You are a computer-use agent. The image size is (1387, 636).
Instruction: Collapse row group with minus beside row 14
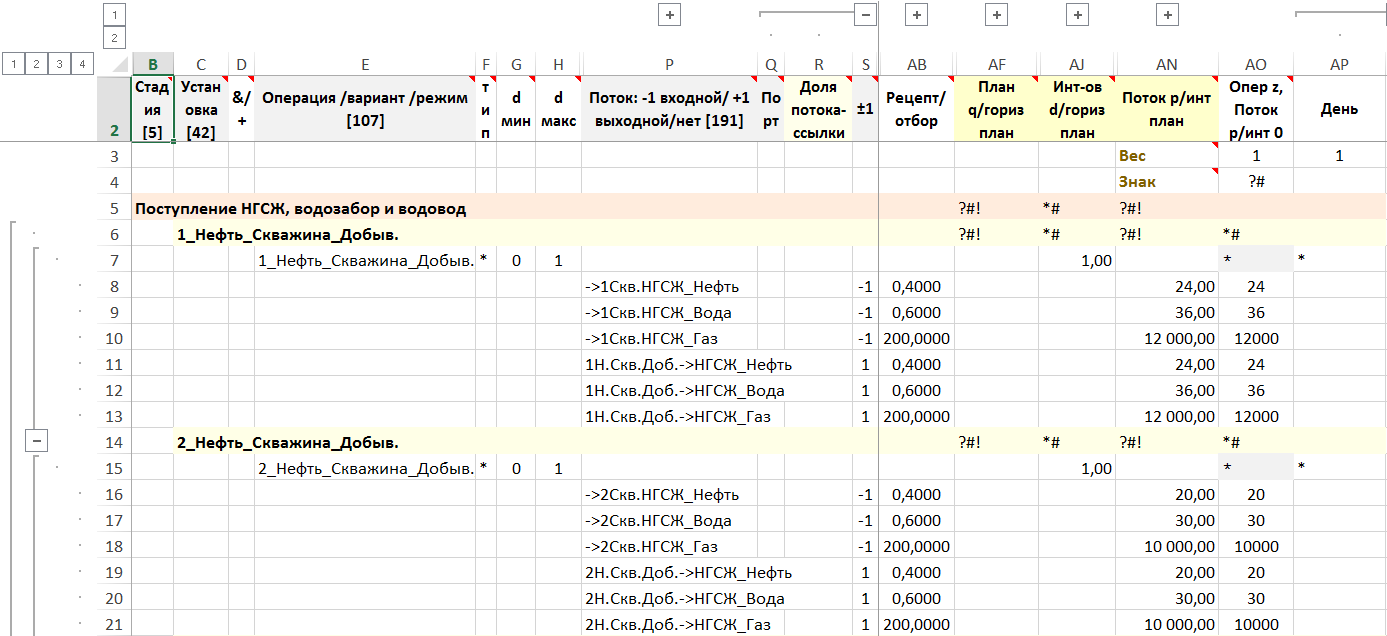37,441
